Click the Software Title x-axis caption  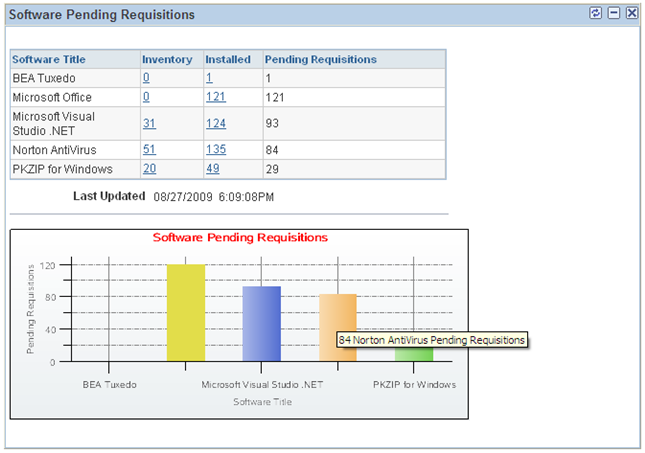[x=262, y=402]
